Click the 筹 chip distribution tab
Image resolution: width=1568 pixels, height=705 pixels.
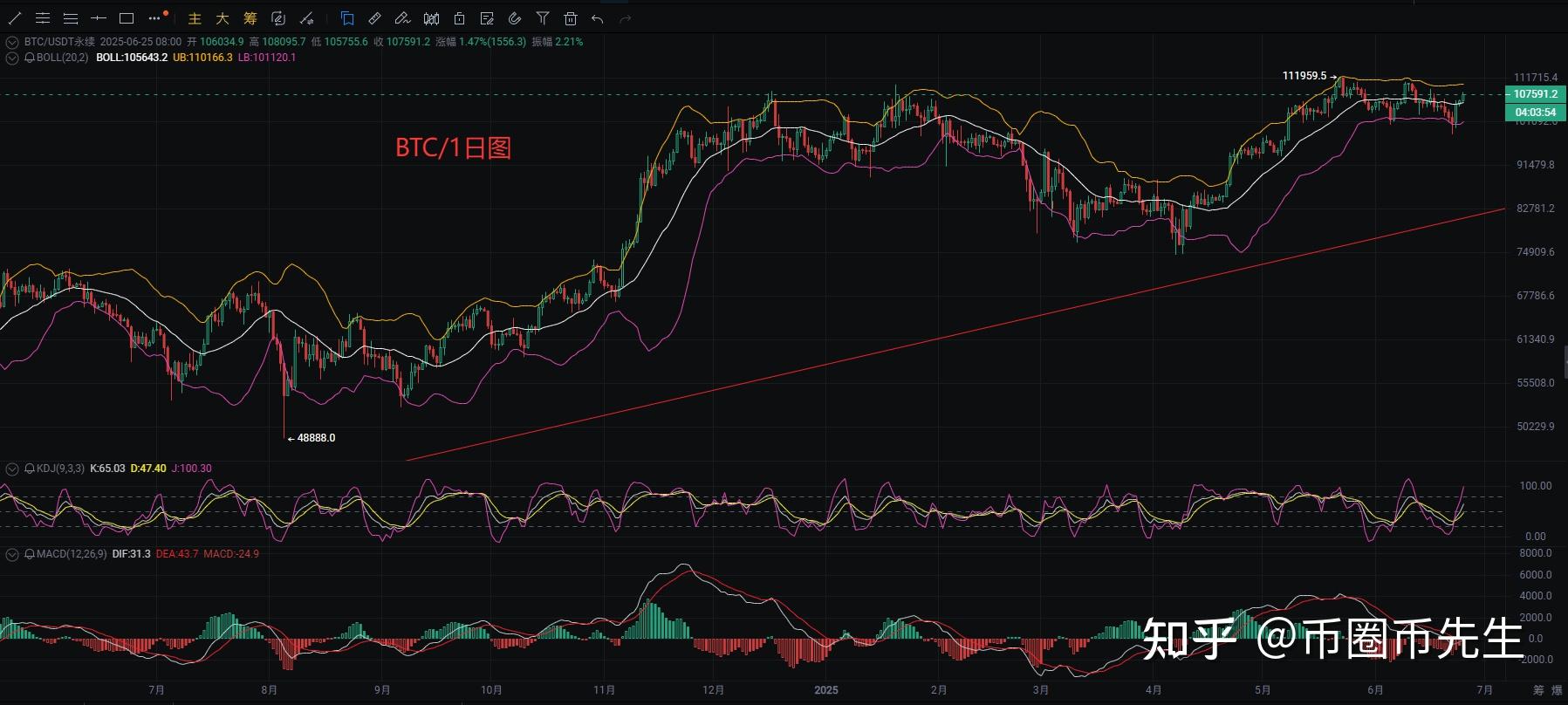coord(250,18)
